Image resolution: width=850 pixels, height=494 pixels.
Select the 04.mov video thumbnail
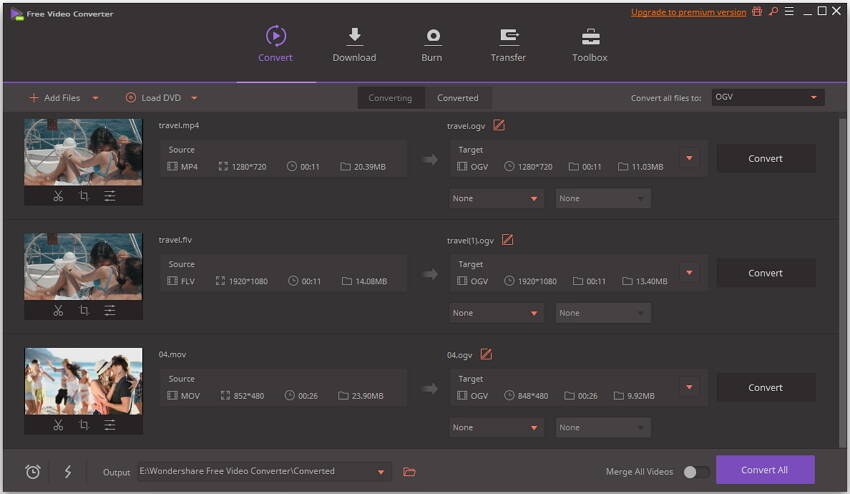pos(83,381)
